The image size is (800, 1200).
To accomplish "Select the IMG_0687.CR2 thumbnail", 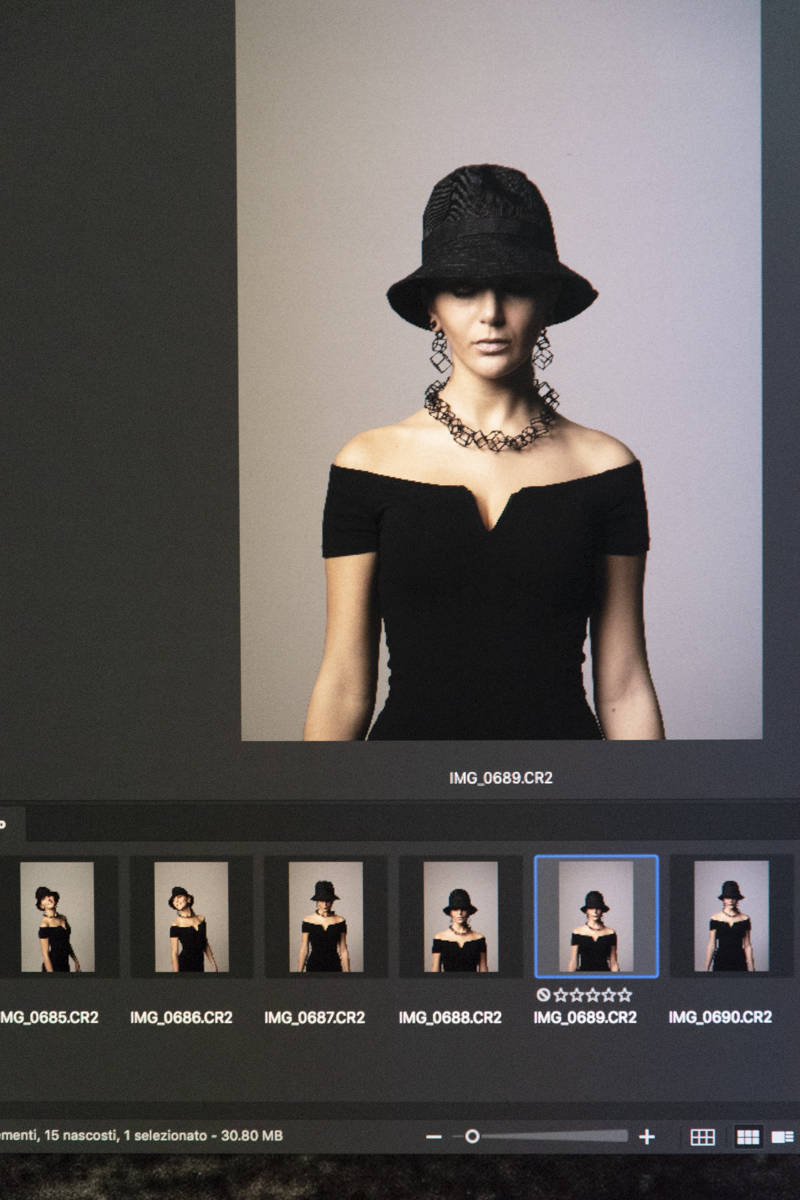I will click(325, 916).
